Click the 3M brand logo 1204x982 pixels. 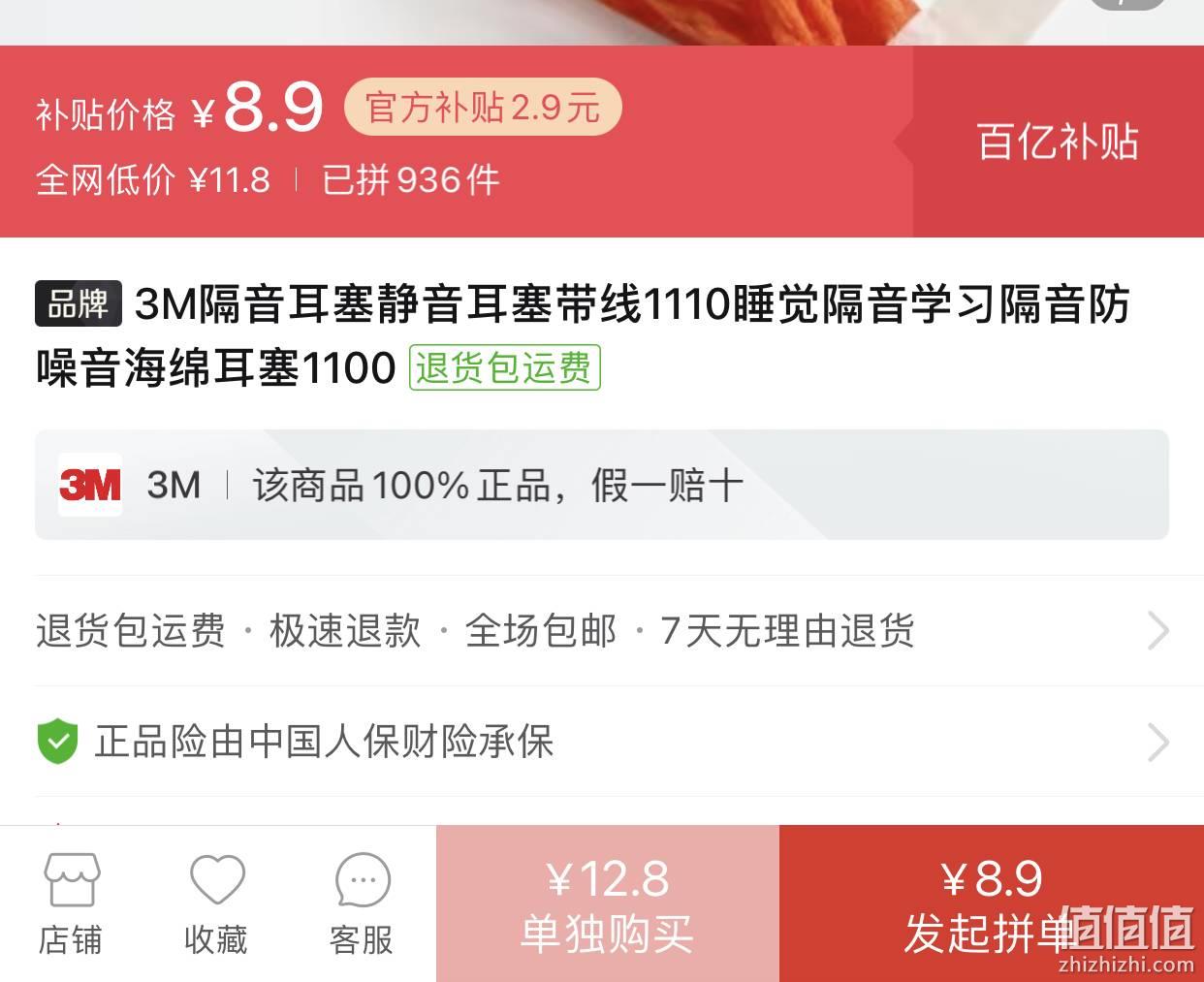(90, 484)
